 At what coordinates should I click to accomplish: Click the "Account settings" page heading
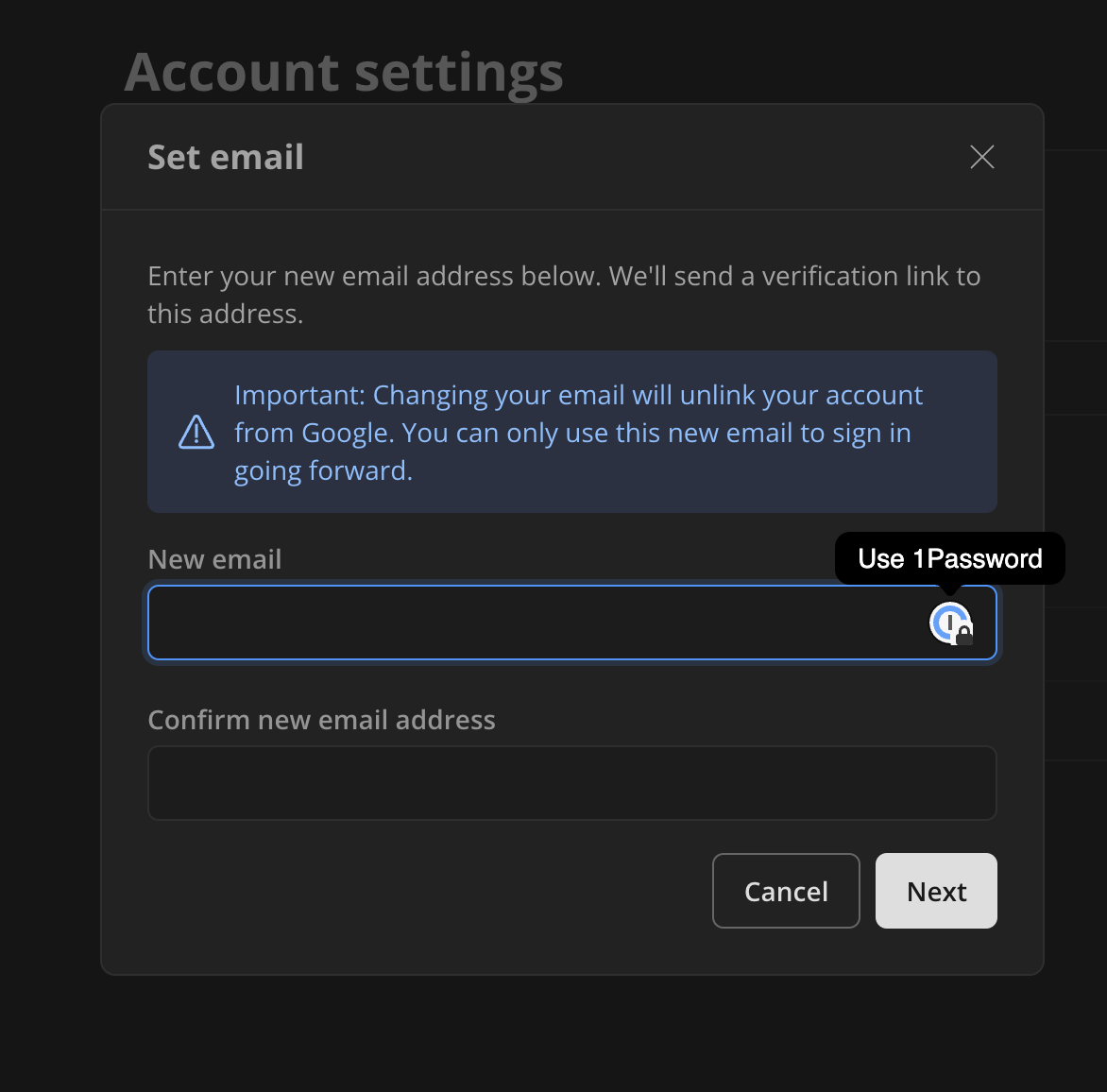344,73
